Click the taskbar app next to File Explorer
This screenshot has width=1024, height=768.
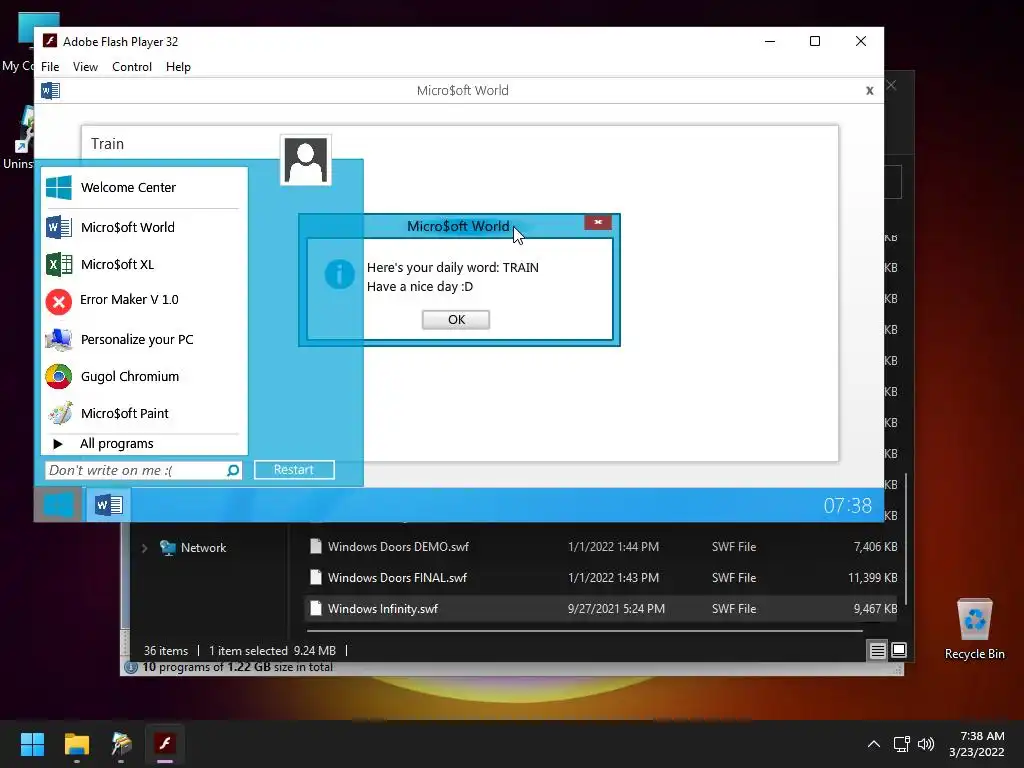point(121,744)
